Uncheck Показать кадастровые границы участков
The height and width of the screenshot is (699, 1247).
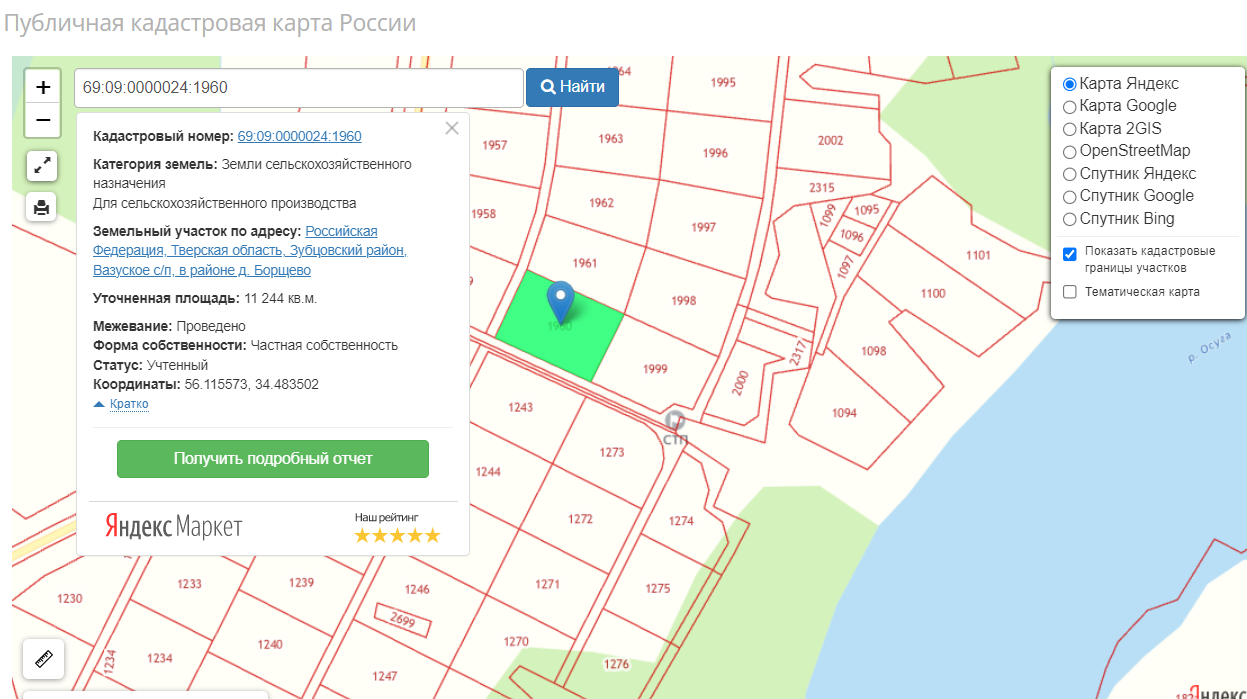point(1070,254)
